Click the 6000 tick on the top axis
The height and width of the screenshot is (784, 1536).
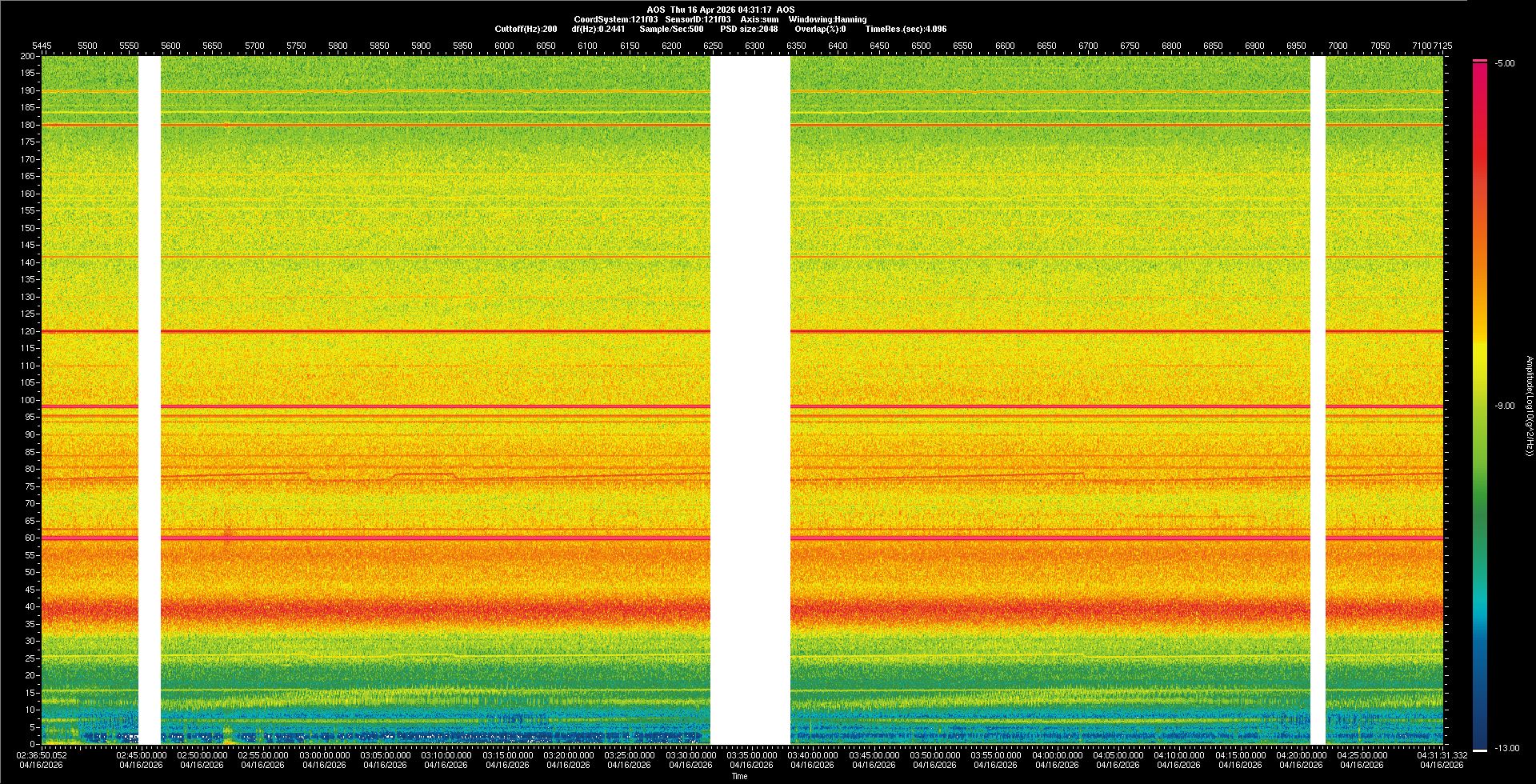coord(504,46)
